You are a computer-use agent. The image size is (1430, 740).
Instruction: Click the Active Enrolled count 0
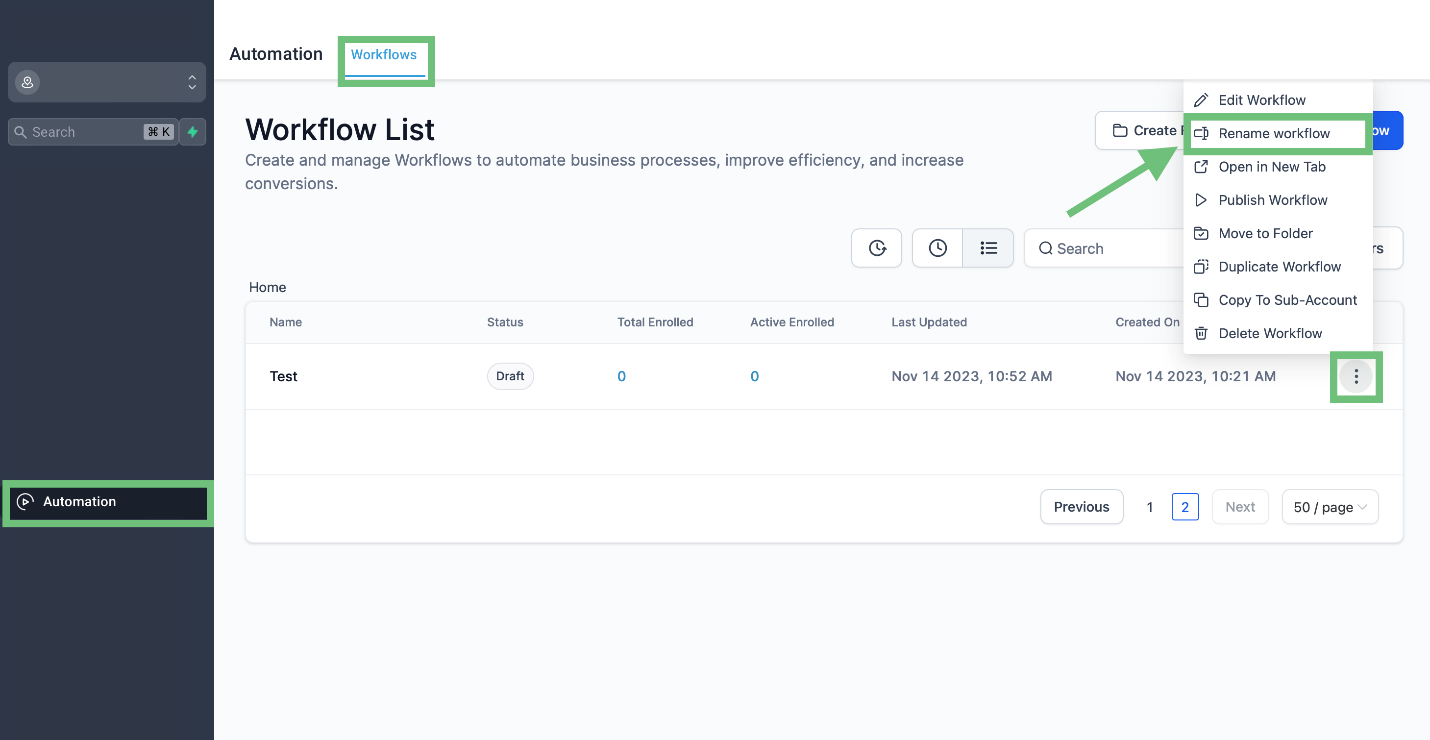pos(755,377)
